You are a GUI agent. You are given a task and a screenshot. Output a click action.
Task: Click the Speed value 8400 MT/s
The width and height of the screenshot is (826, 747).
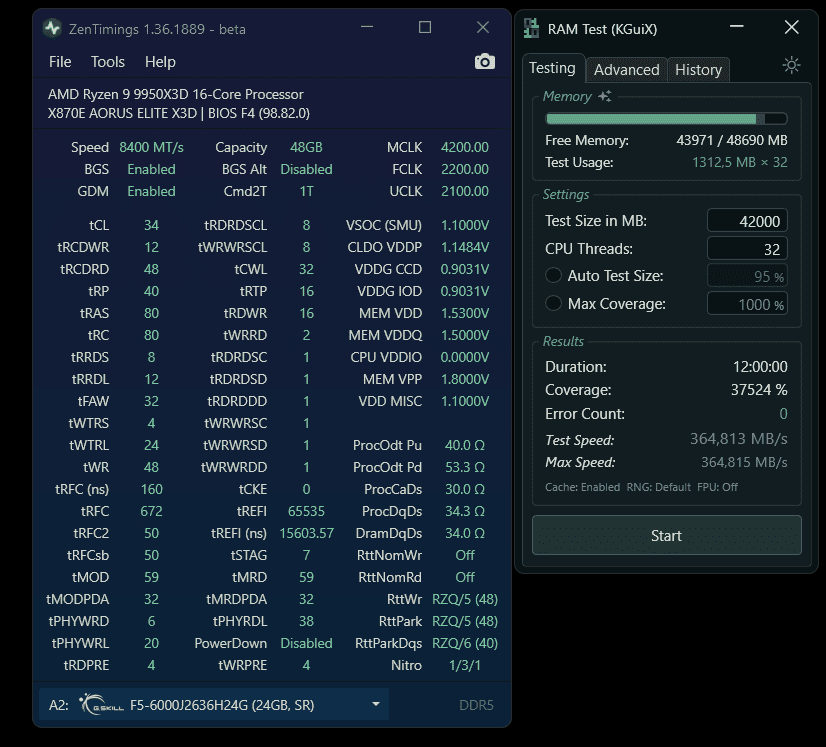[x=151, y=148]
